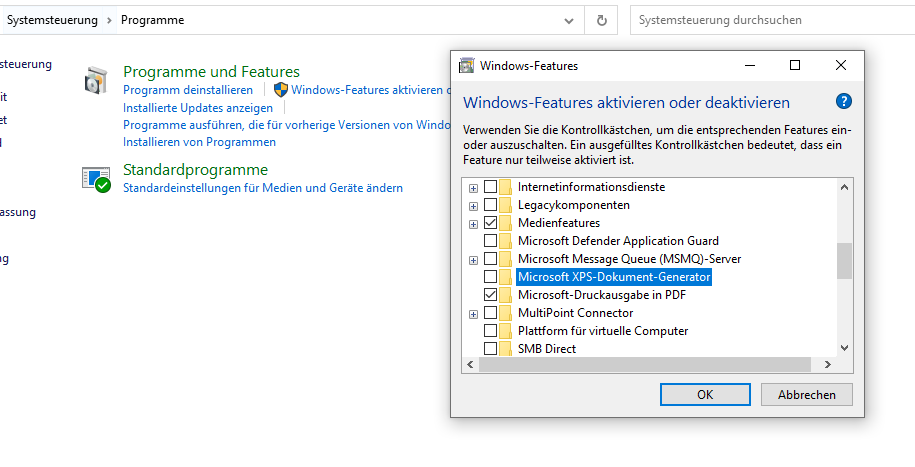Screen dimensions: 915x467
Task: Select the Microsoft XPS-Dokument-Generator row label
Action: [x=614, y=277]
